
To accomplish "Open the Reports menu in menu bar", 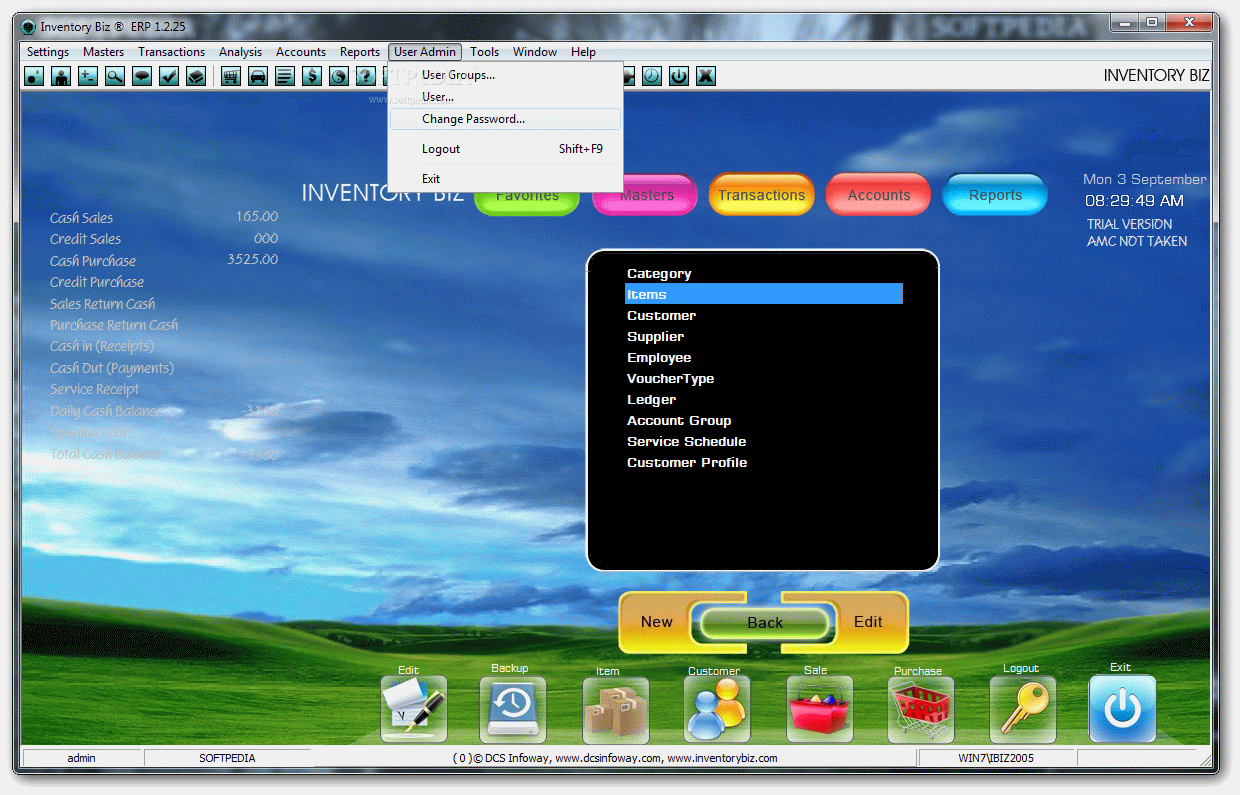I will [360, 52].
